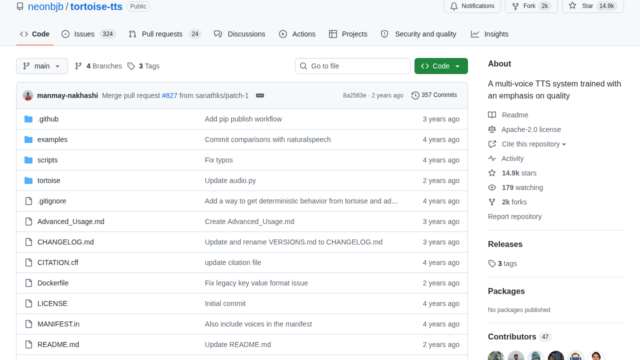Click the repository icon beside neonbjb
The width and height of the screenshot is (640, 360).
tap(20, 6)
